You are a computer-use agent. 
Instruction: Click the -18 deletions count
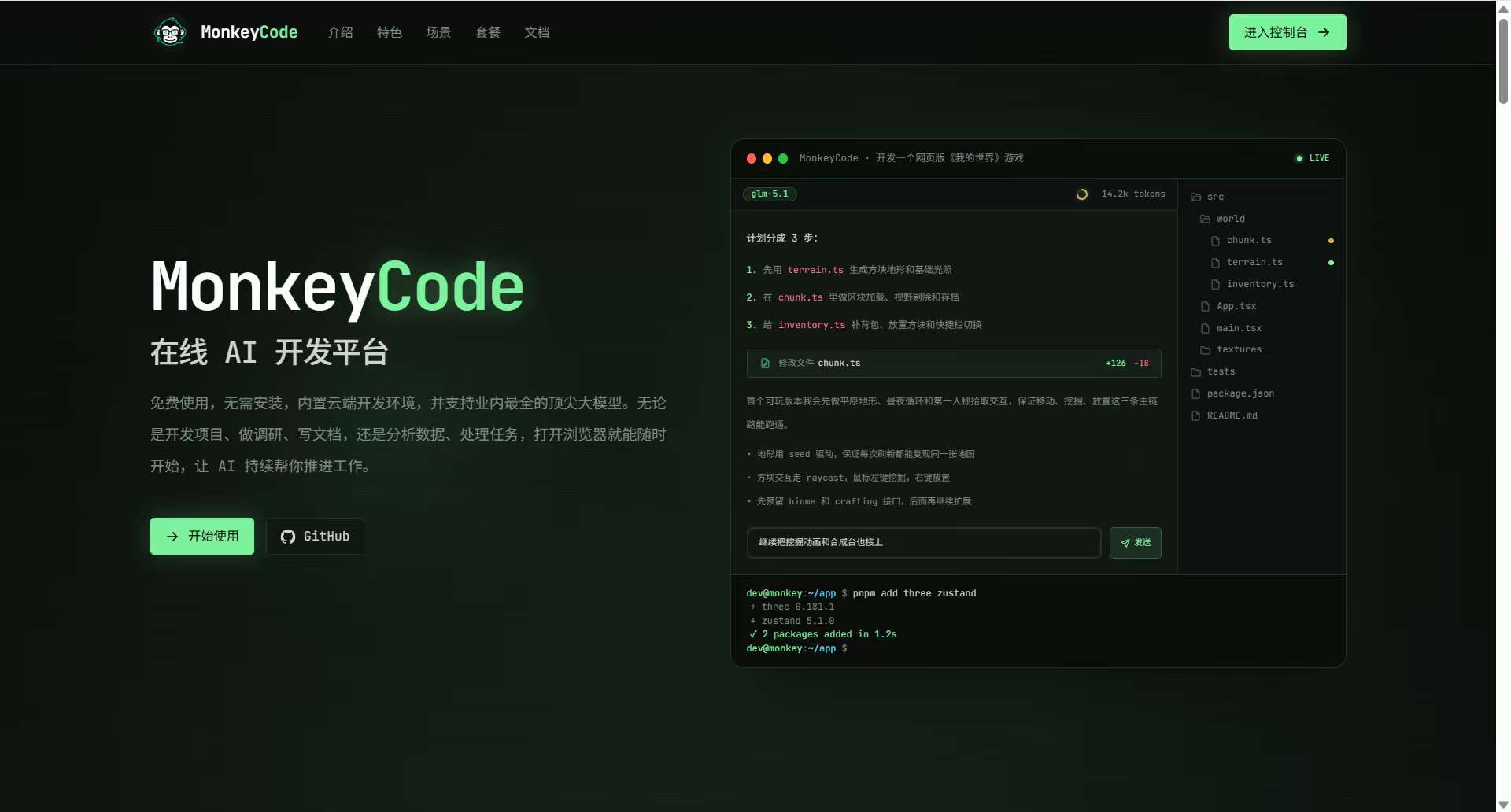(1142, 363)
